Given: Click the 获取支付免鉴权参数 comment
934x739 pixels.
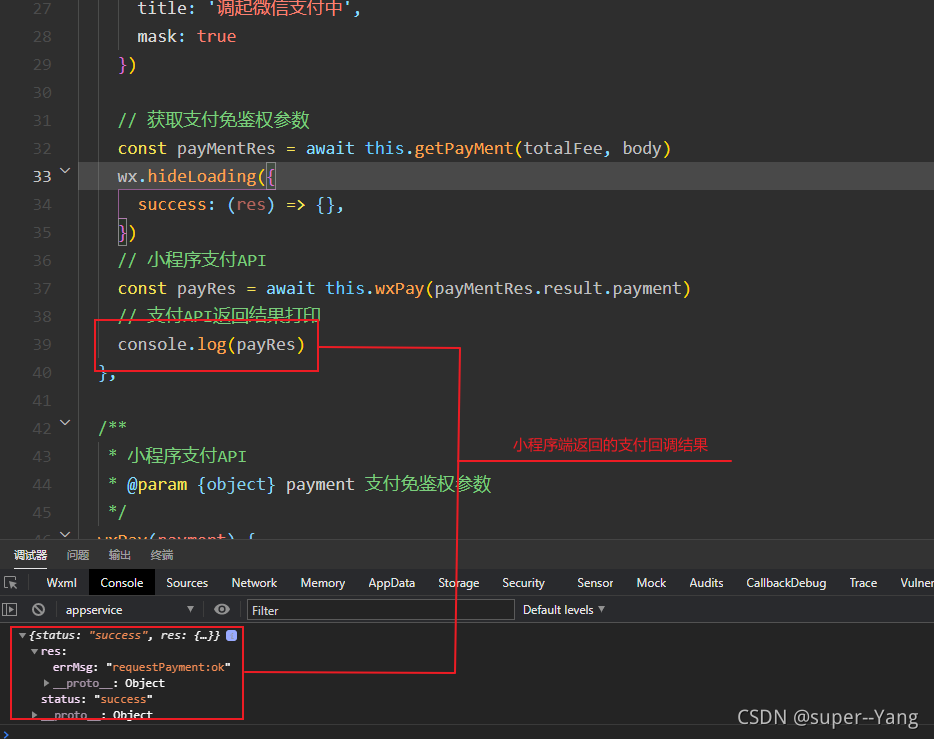Looking at the screenshot, I should tap(214, 120).
